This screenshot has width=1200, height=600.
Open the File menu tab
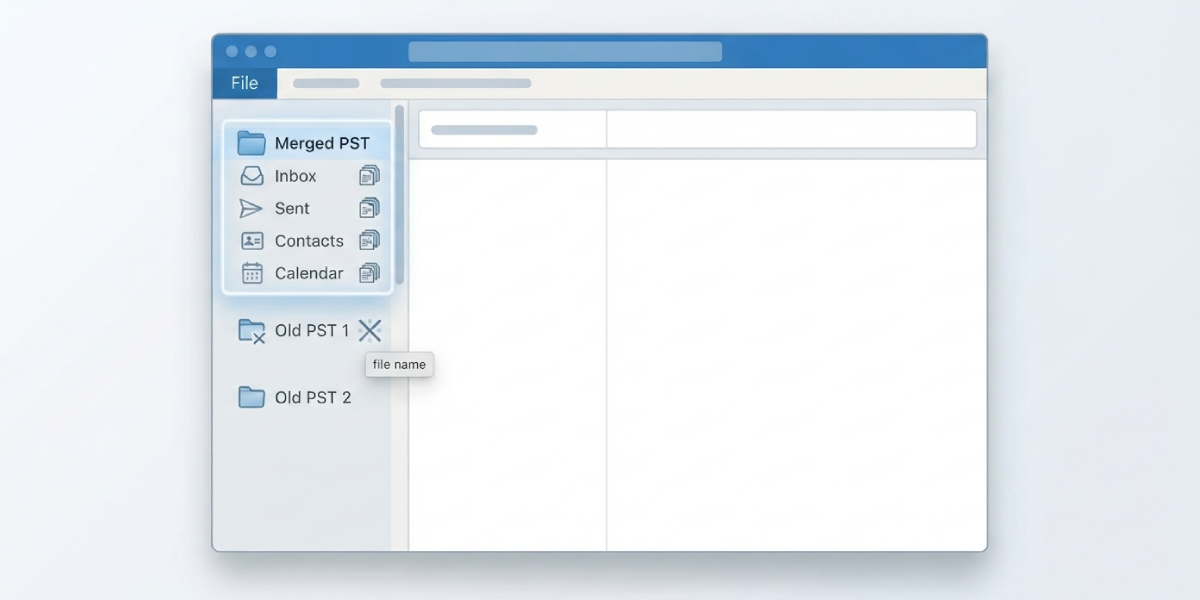pos(244,83)
